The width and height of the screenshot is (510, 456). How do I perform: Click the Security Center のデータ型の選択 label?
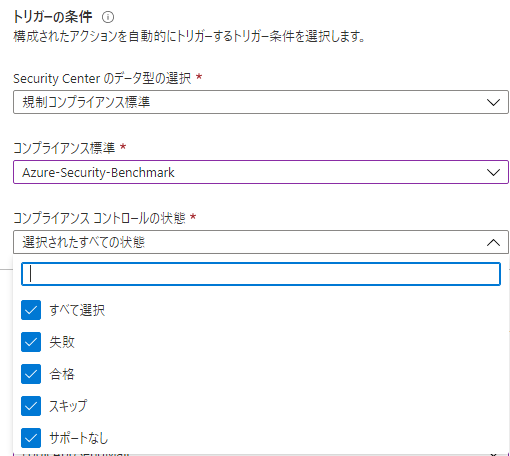tap(102, 79)
